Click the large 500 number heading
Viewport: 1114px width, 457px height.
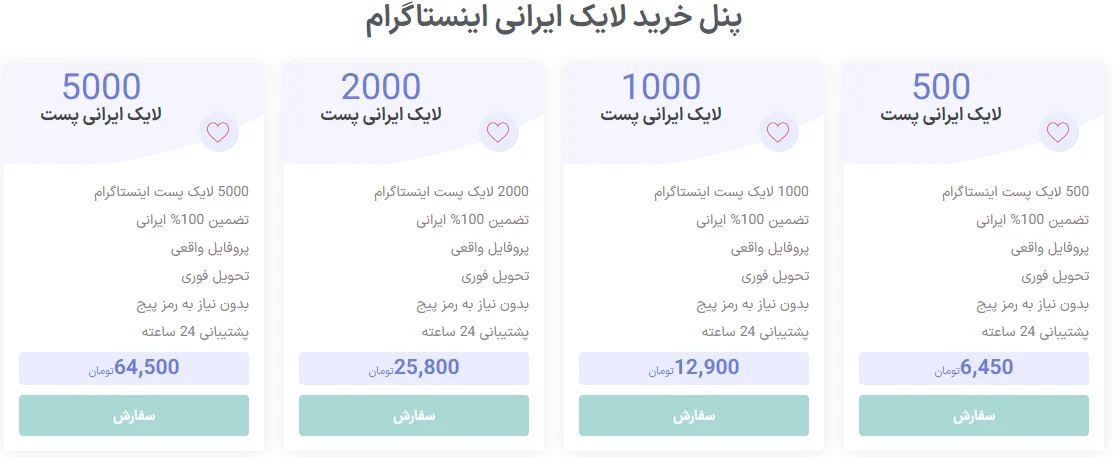pos(941,87)
